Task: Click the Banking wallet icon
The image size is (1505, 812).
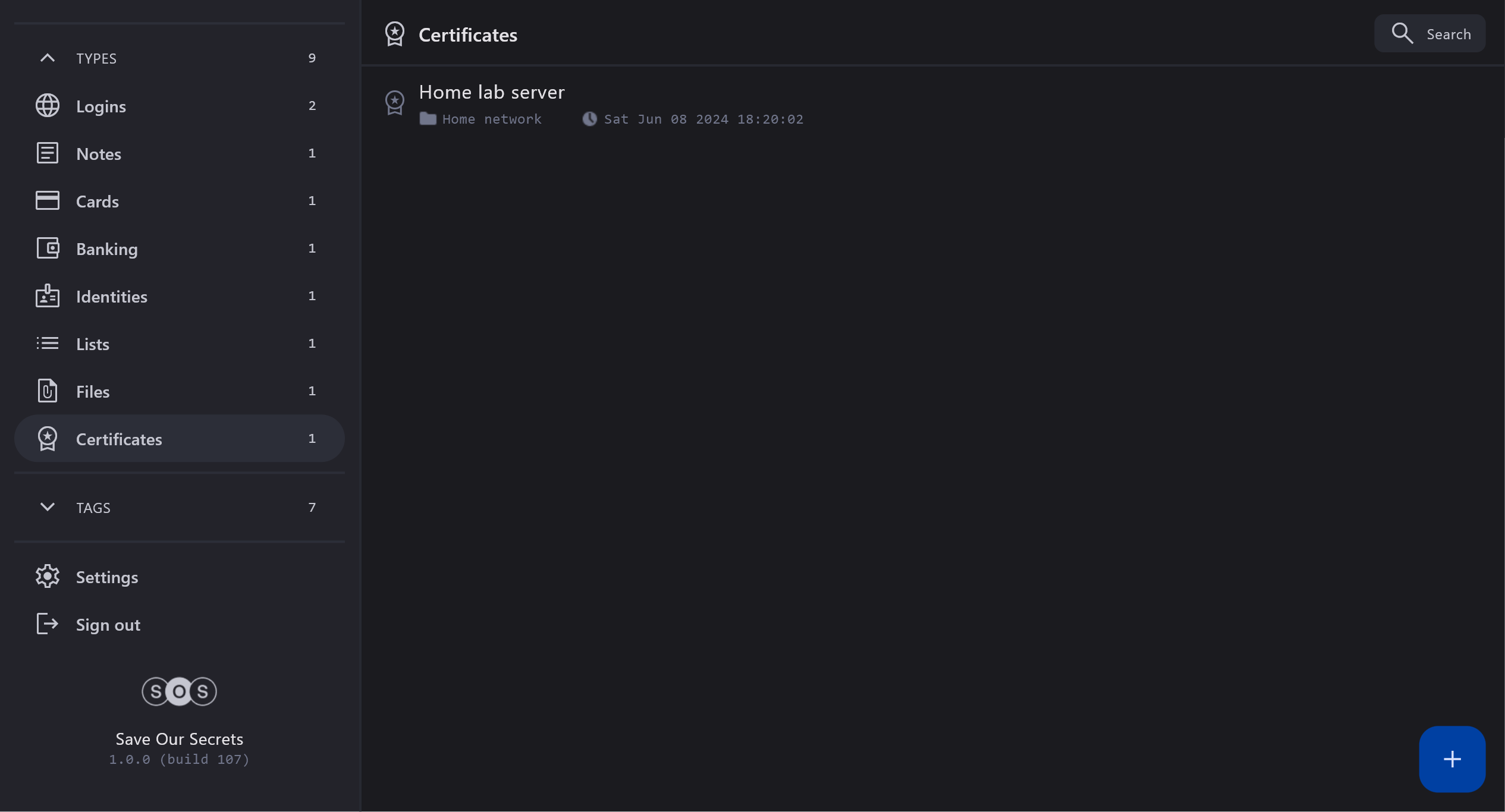Action: [x=48, y=248]
